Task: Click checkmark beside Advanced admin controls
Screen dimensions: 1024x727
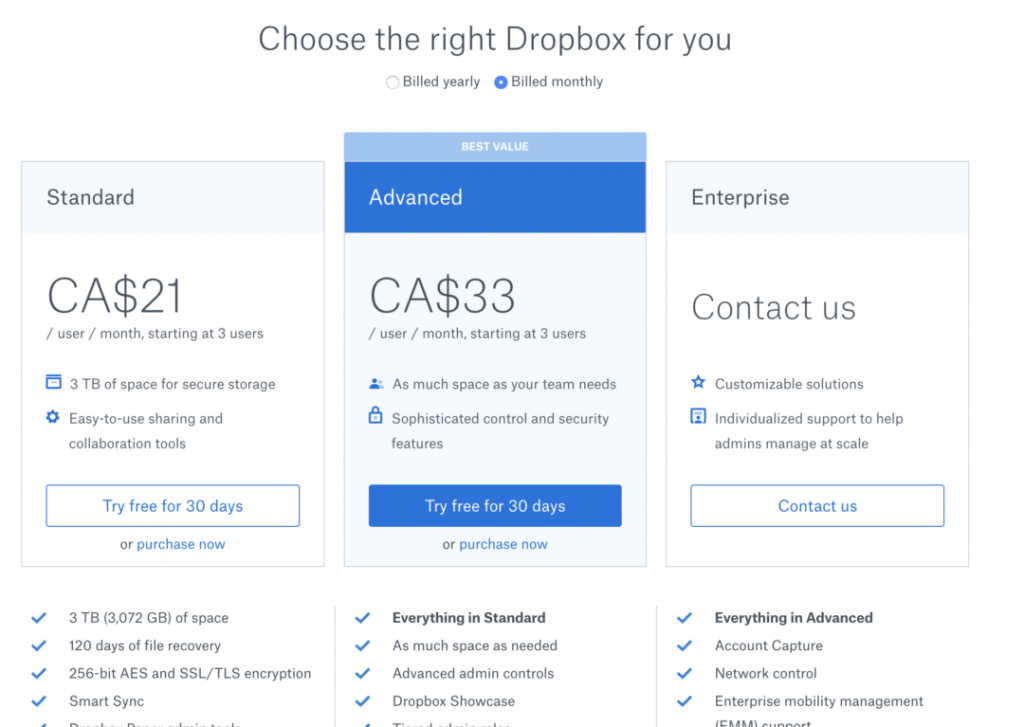Action: (x=362, y=673)
